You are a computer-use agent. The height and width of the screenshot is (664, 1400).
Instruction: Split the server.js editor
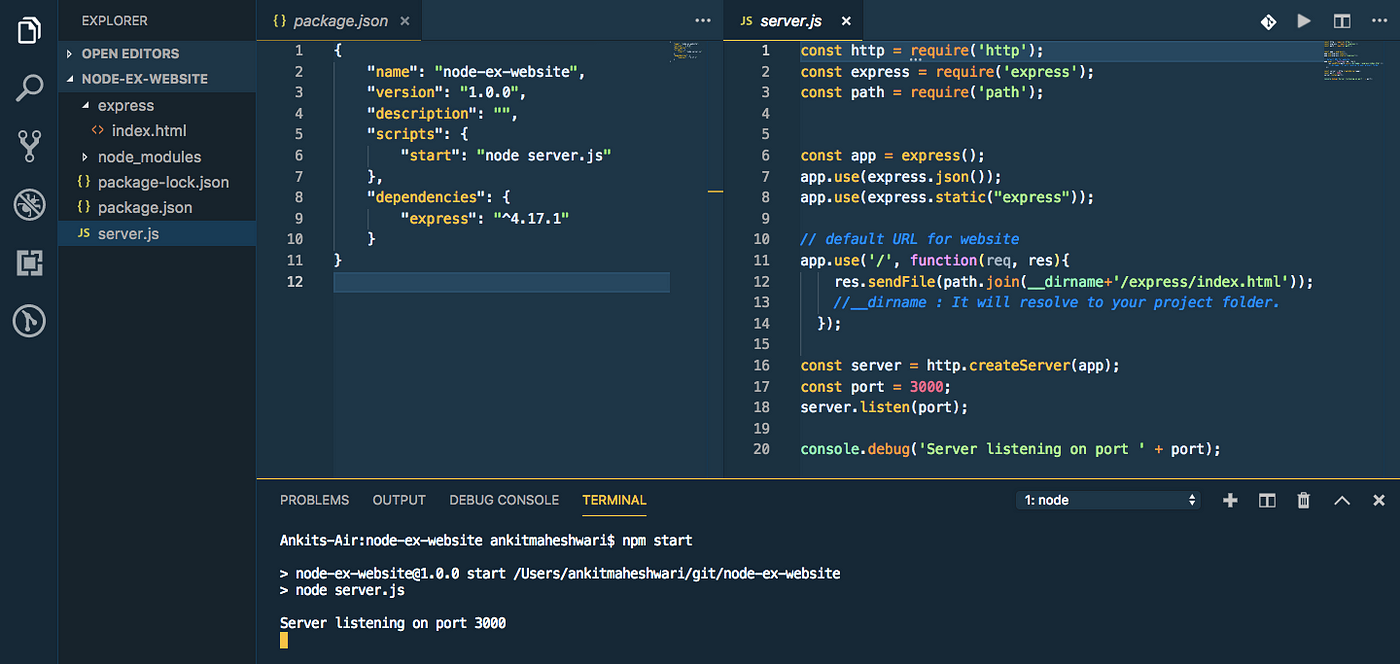(1341, 21)
